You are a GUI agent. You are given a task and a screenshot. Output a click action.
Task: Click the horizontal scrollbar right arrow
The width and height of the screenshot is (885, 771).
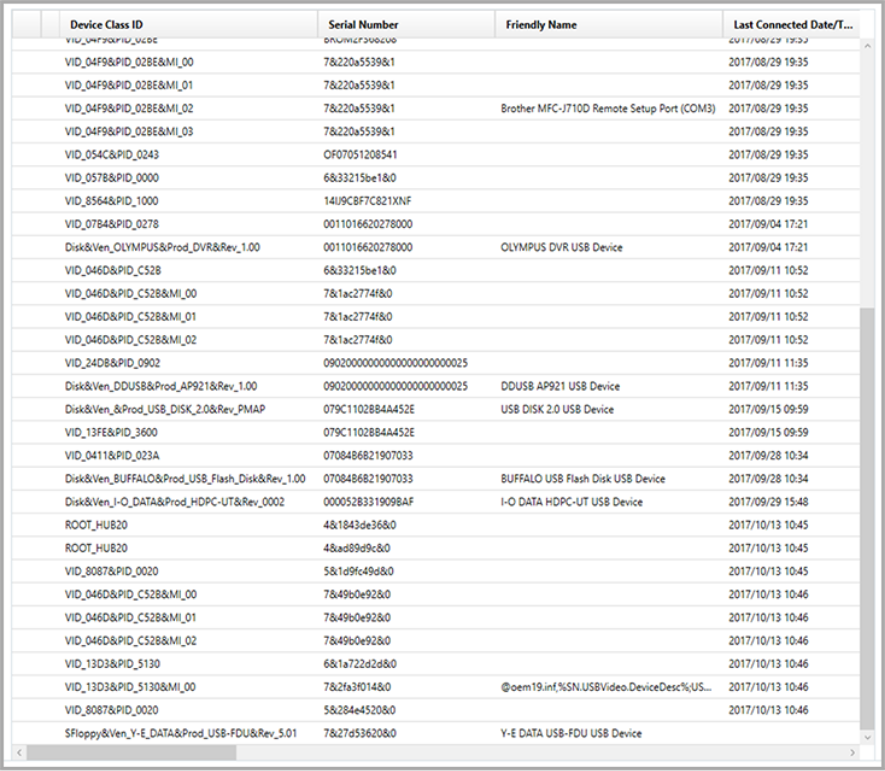pyautogui.click(x=852, y=752)
